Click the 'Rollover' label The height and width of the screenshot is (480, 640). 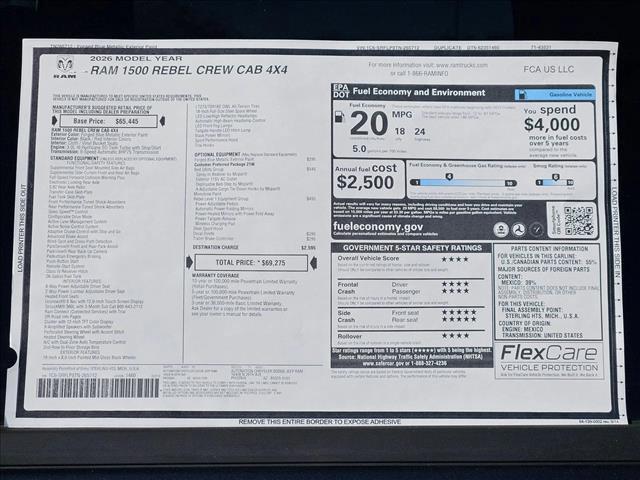(349, 336)
